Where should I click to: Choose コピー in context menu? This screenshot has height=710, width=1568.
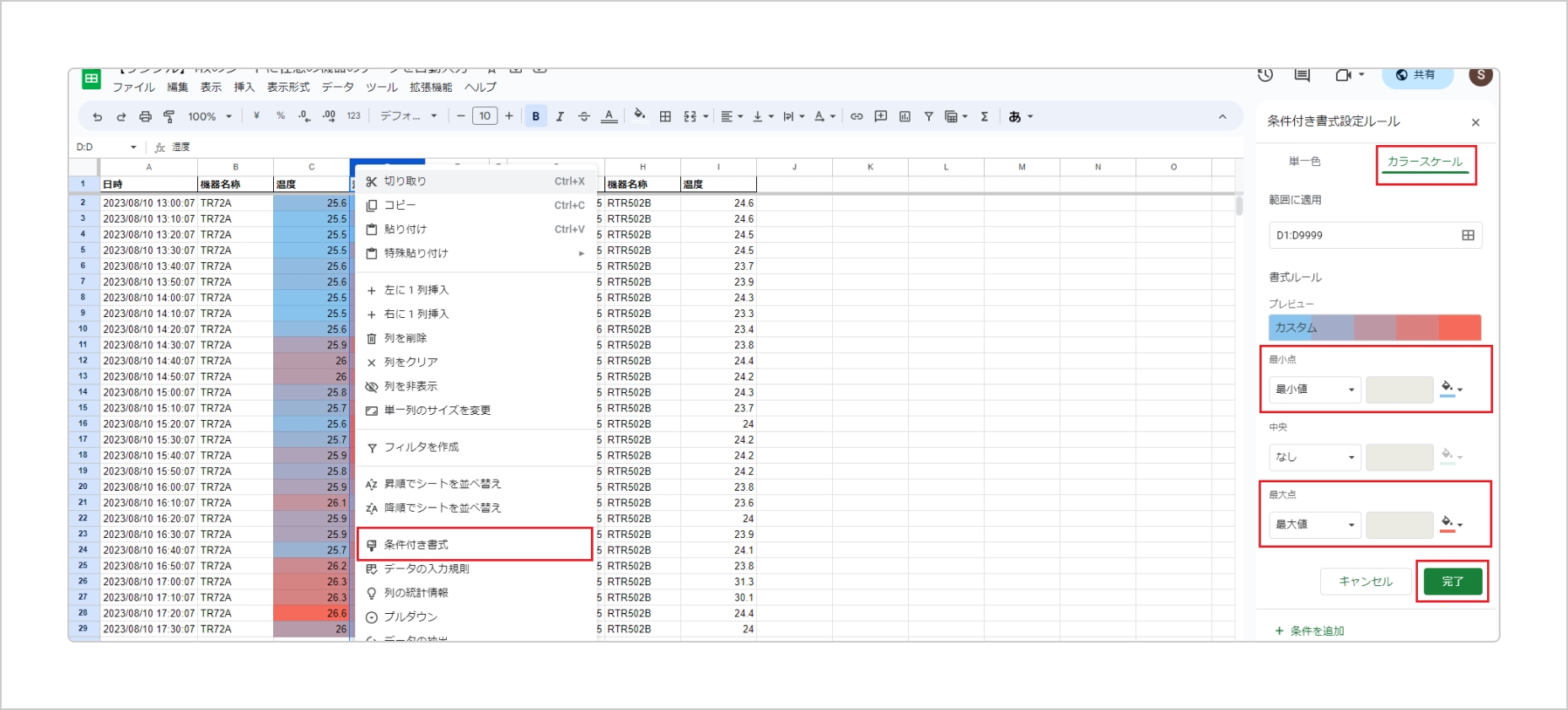coord(475,205)
